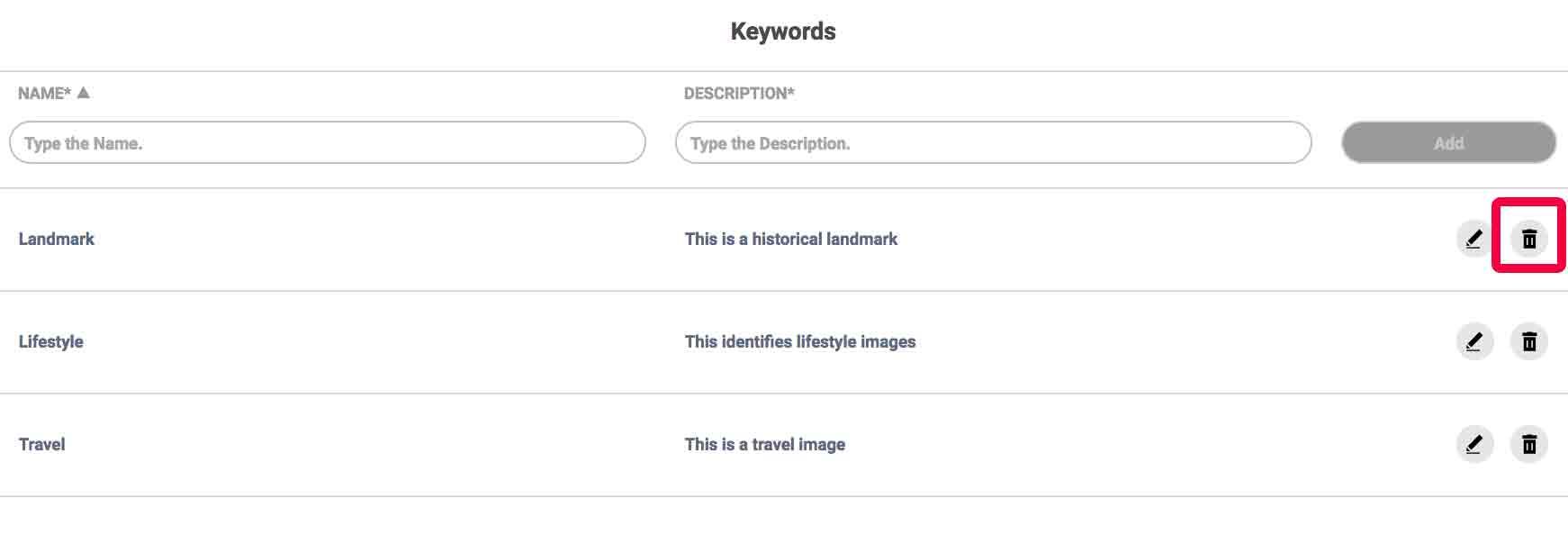Select the Keywords page title
The height and width of the screenshot is (553, 1568).
click(783, 31)
